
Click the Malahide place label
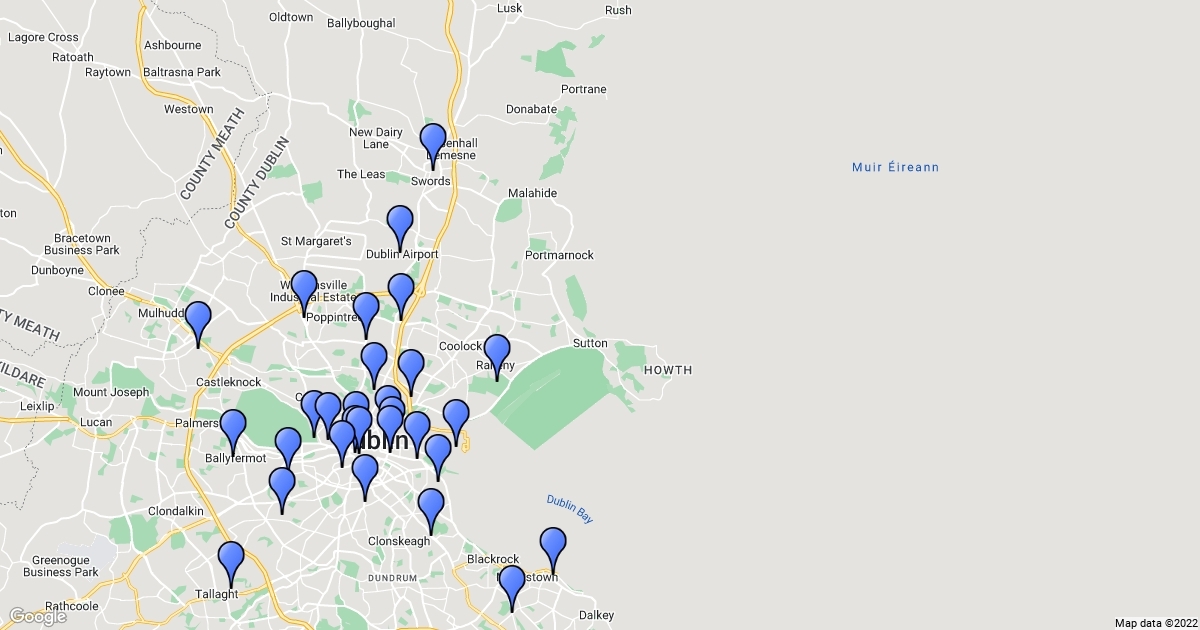[x=532, y=193]
